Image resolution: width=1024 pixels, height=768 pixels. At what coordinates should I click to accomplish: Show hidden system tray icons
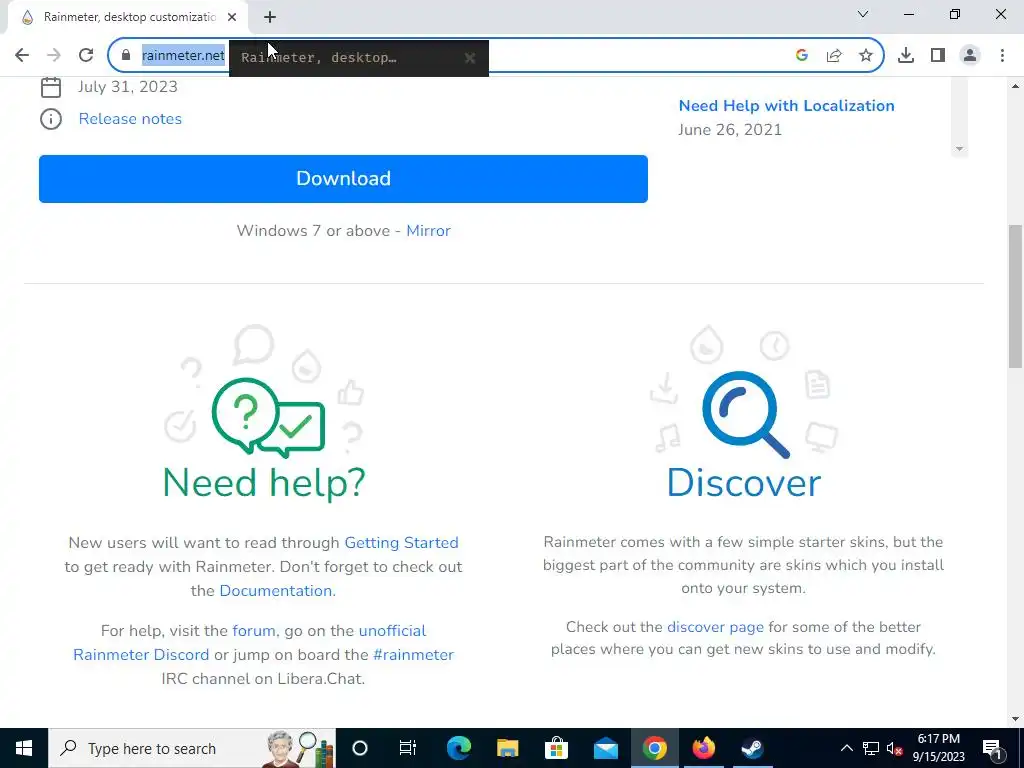(x=846, y=748)
